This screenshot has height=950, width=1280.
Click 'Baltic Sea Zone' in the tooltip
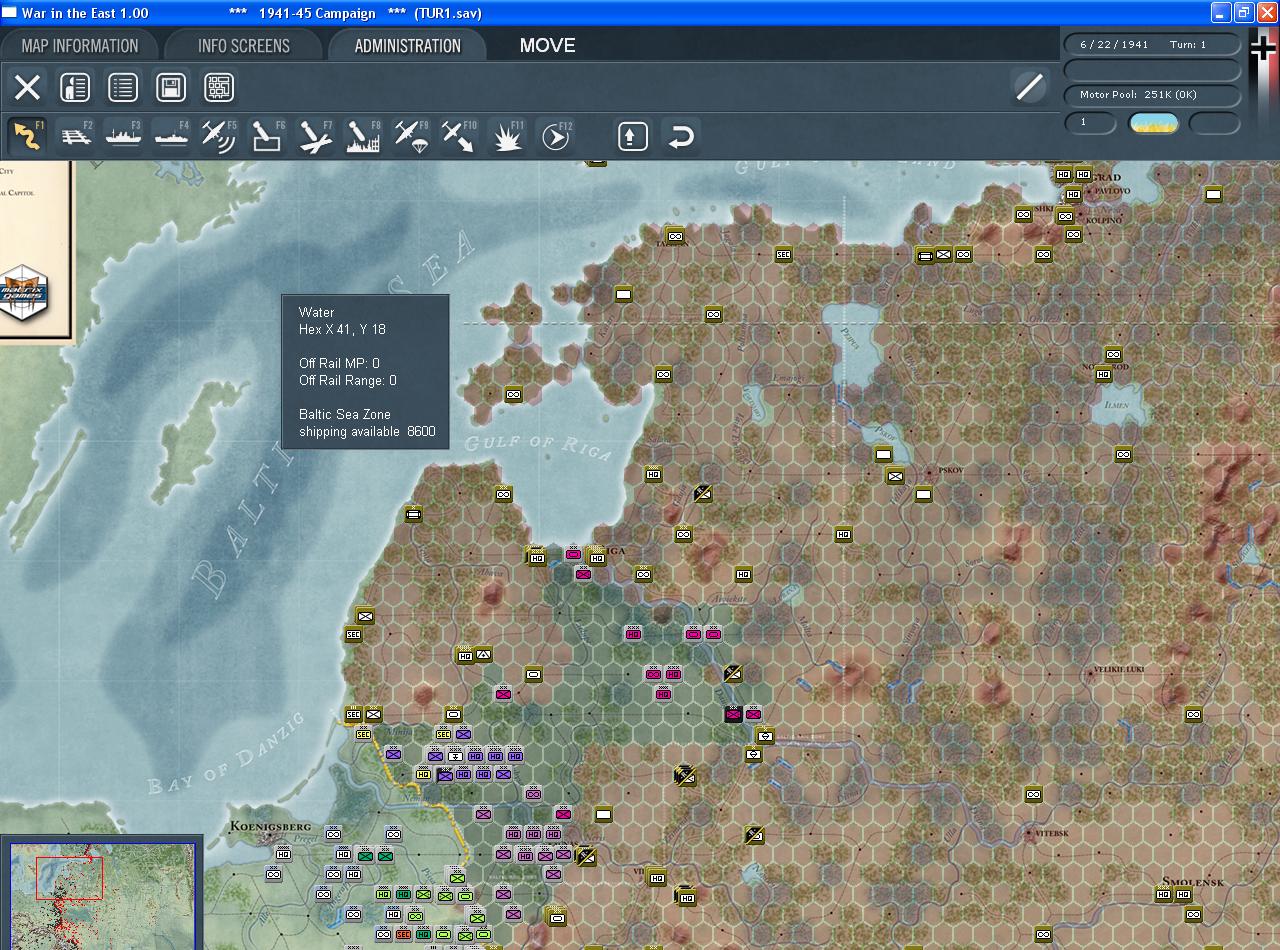tap(345, 414)
